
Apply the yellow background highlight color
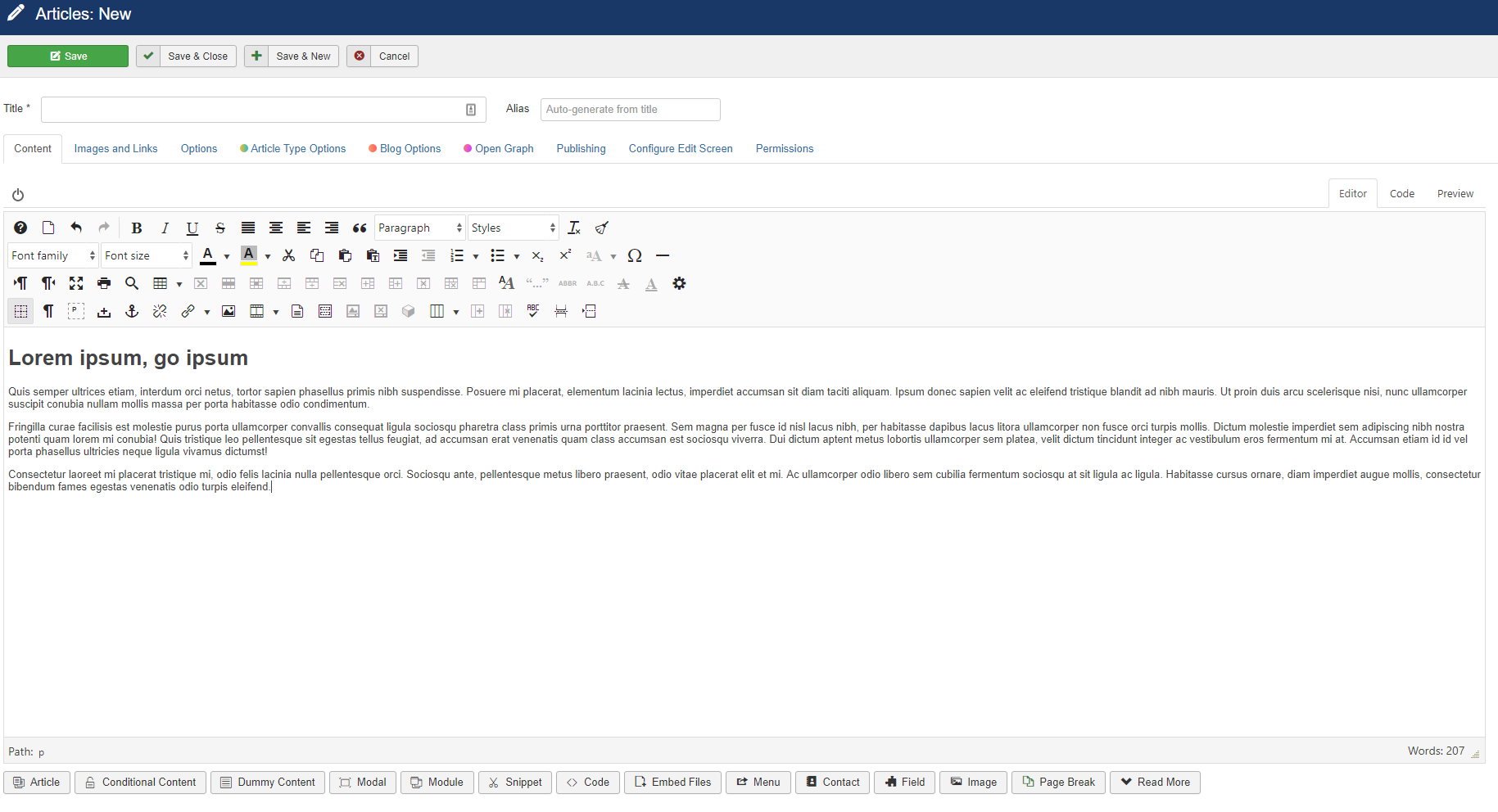249,256
